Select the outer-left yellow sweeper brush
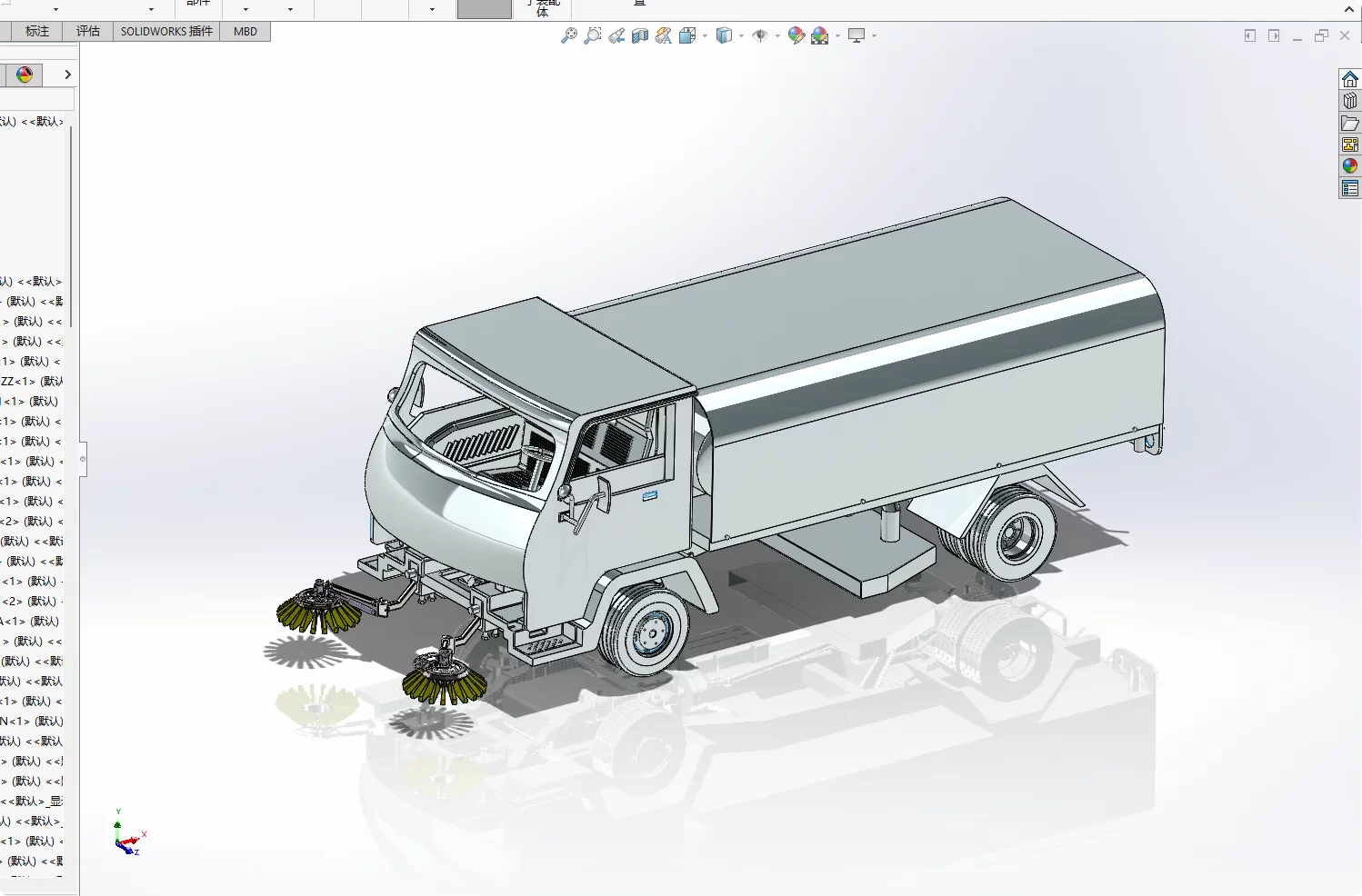This screenshot has height=896, width=1362. click(319, 608)
